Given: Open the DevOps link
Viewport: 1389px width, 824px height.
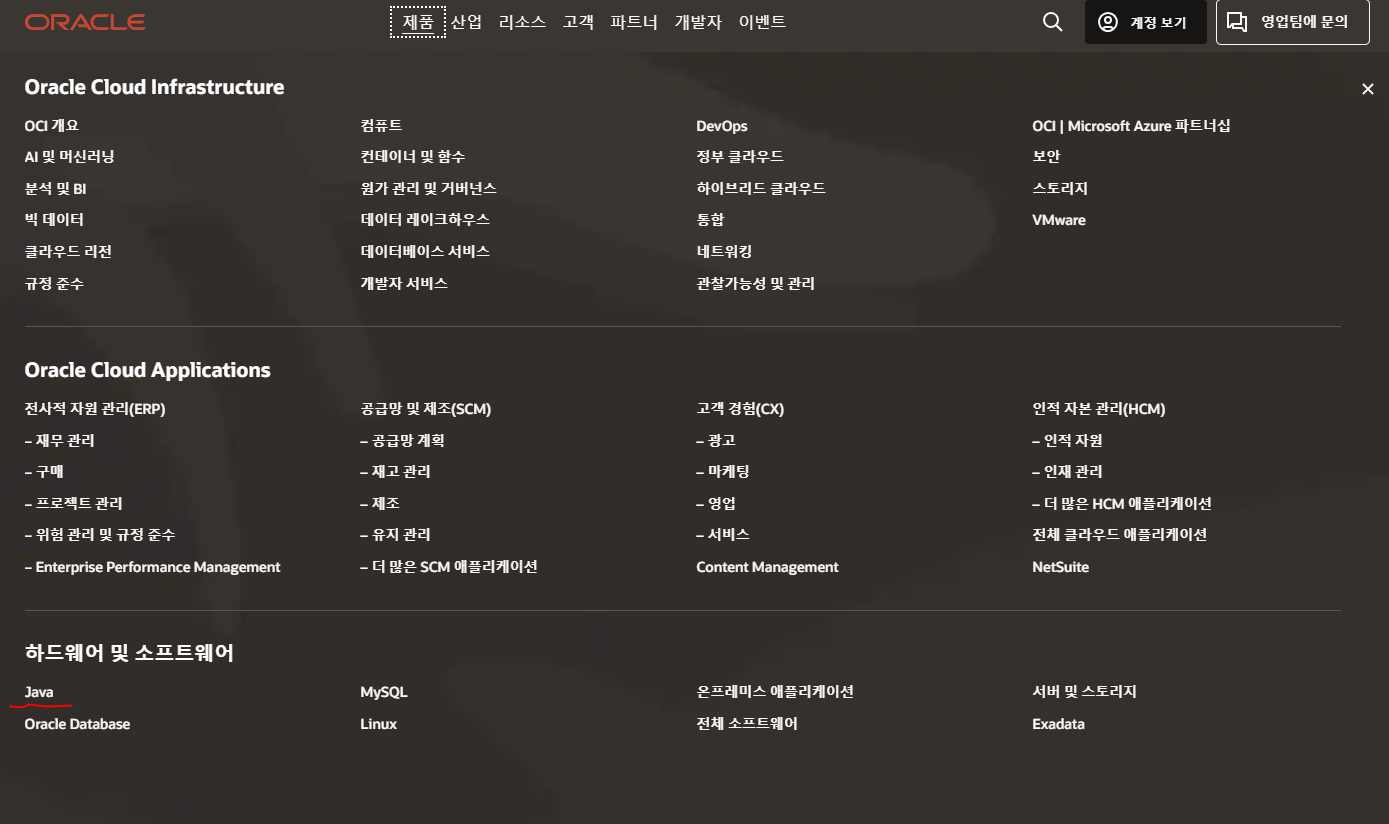Looking at the screenshot, I should coord(722,126).
